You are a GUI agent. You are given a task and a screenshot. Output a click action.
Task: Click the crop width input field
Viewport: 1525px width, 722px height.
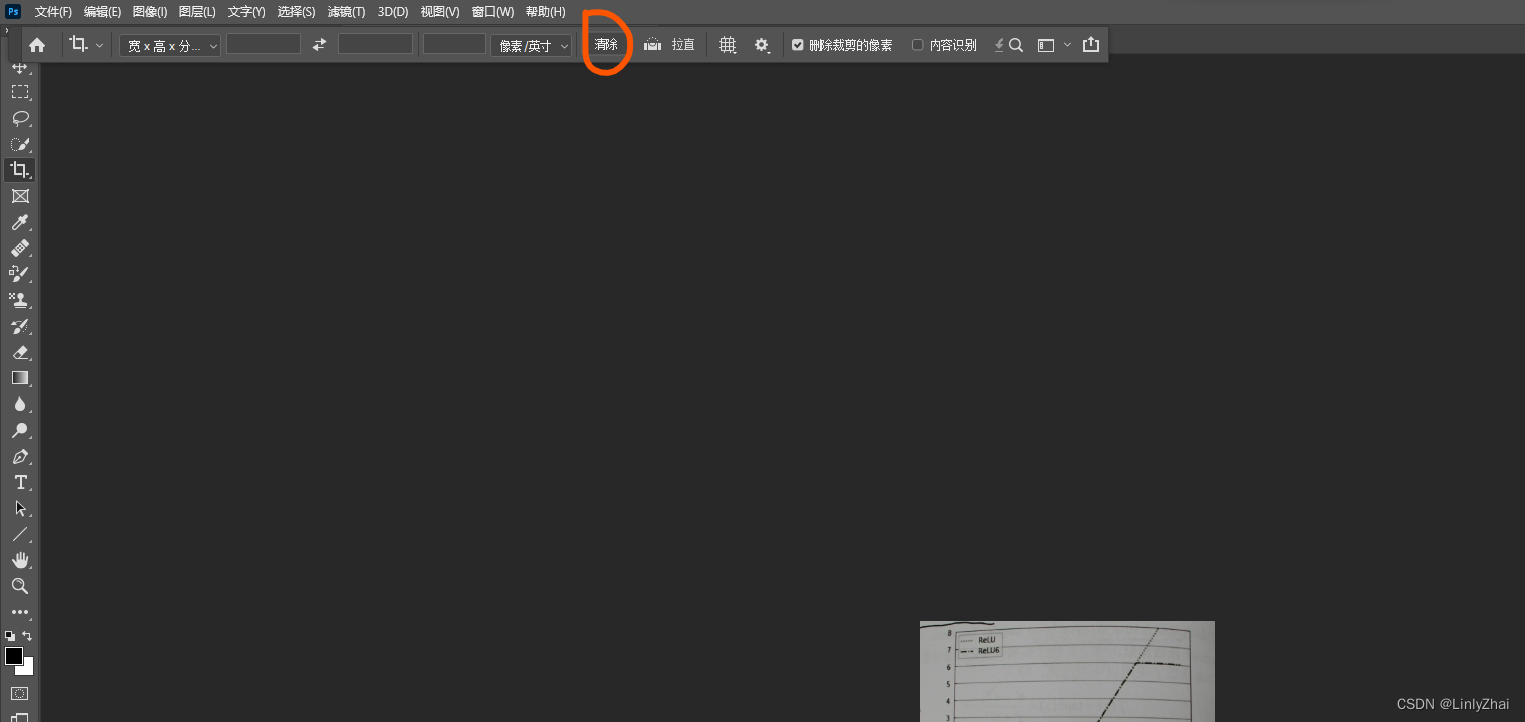[x=263, y=44]
